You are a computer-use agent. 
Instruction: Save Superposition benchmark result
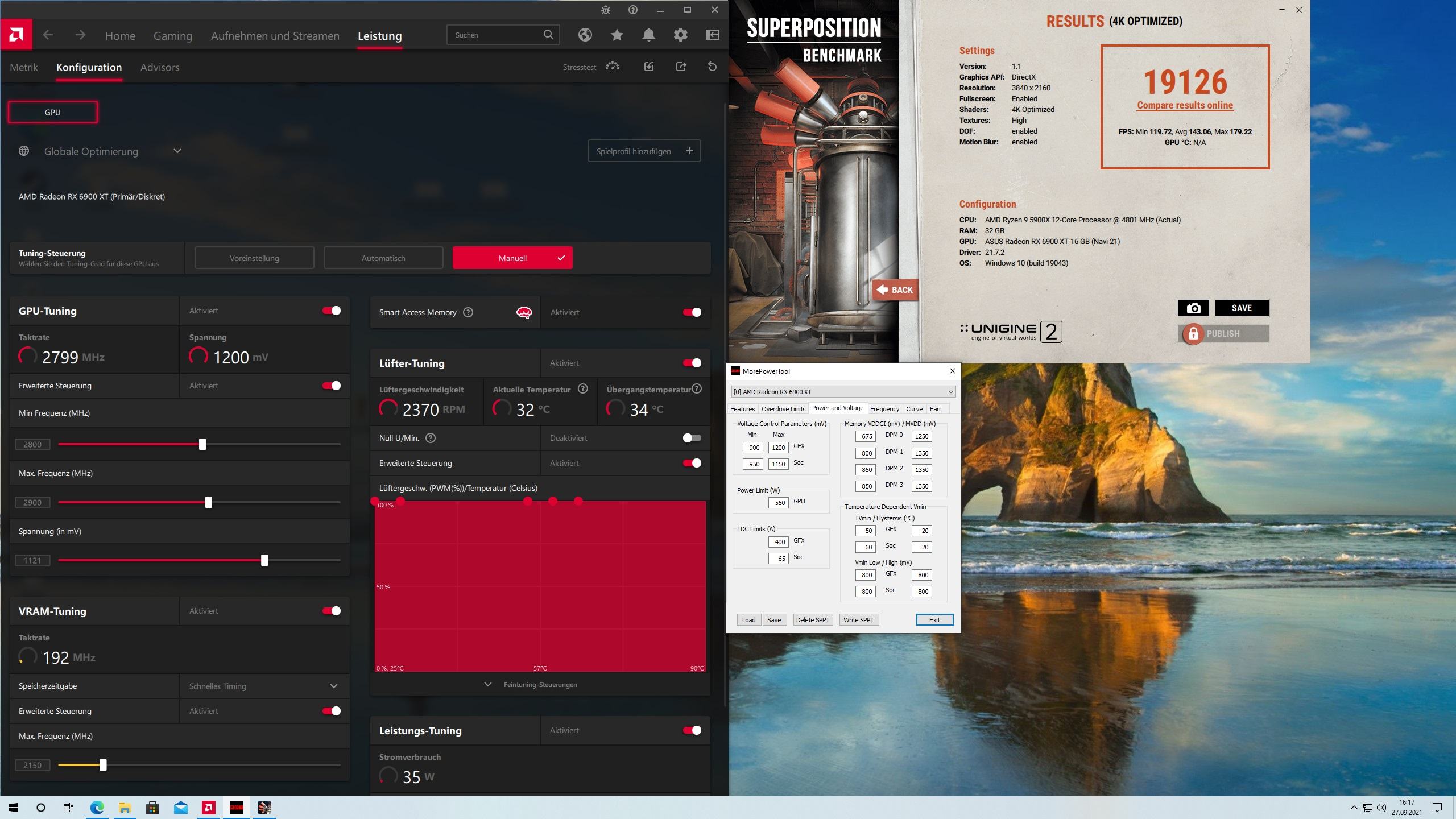(x=1242, y=308)
